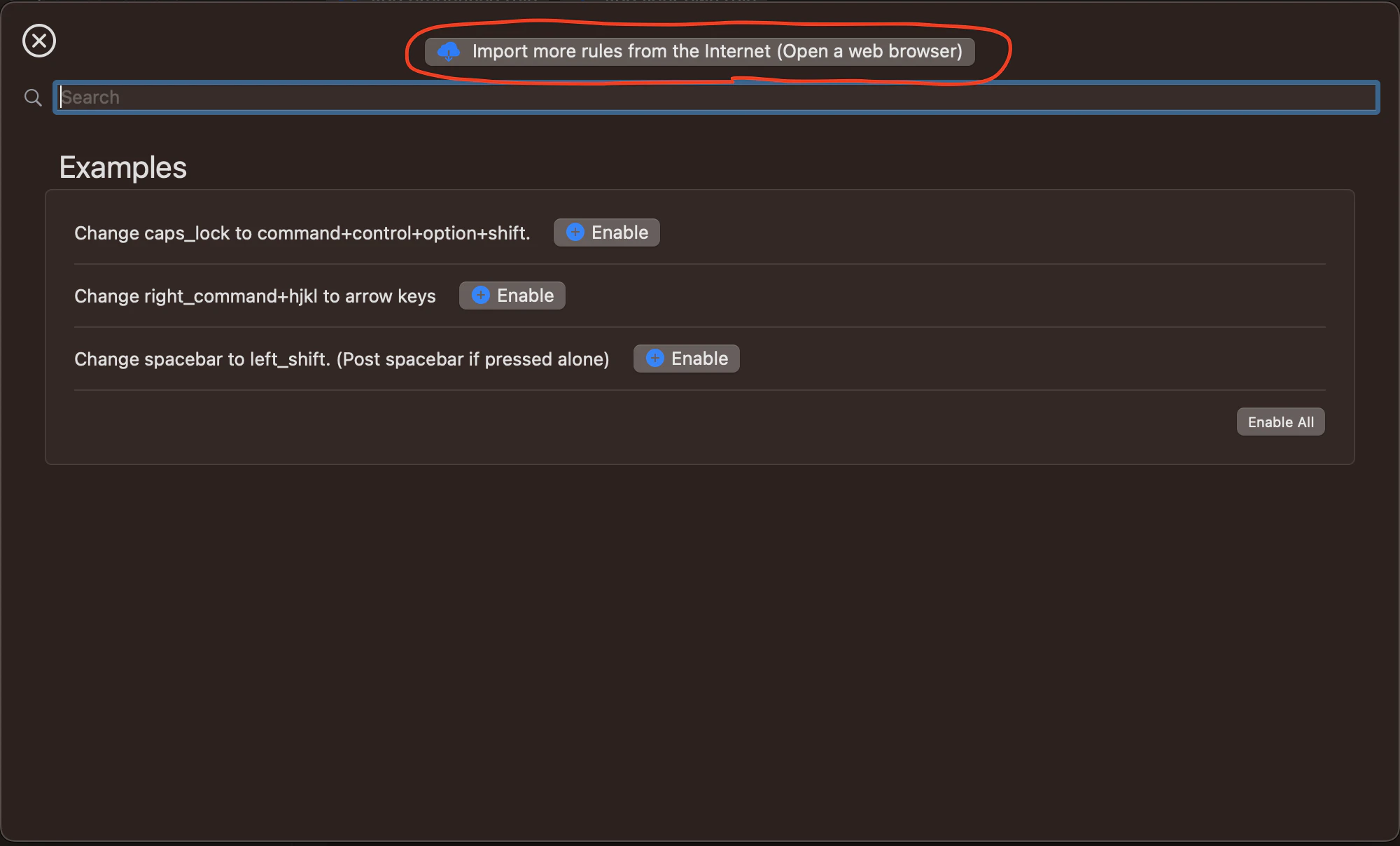
Task: Close the rule import dialog
Action: (x=39, y=41)
